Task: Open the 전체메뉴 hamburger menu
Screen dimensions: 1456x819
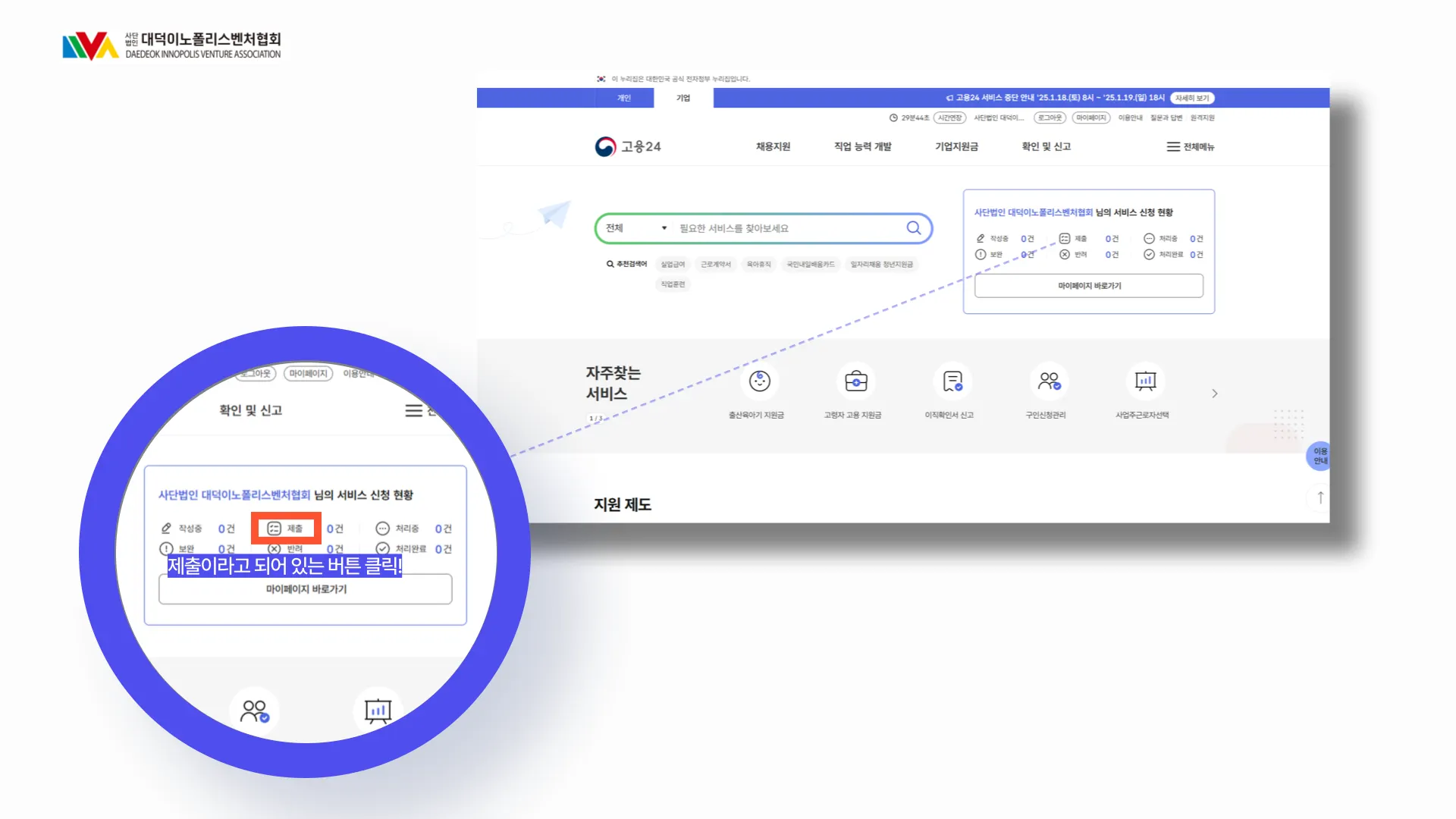Action: 1190,146
